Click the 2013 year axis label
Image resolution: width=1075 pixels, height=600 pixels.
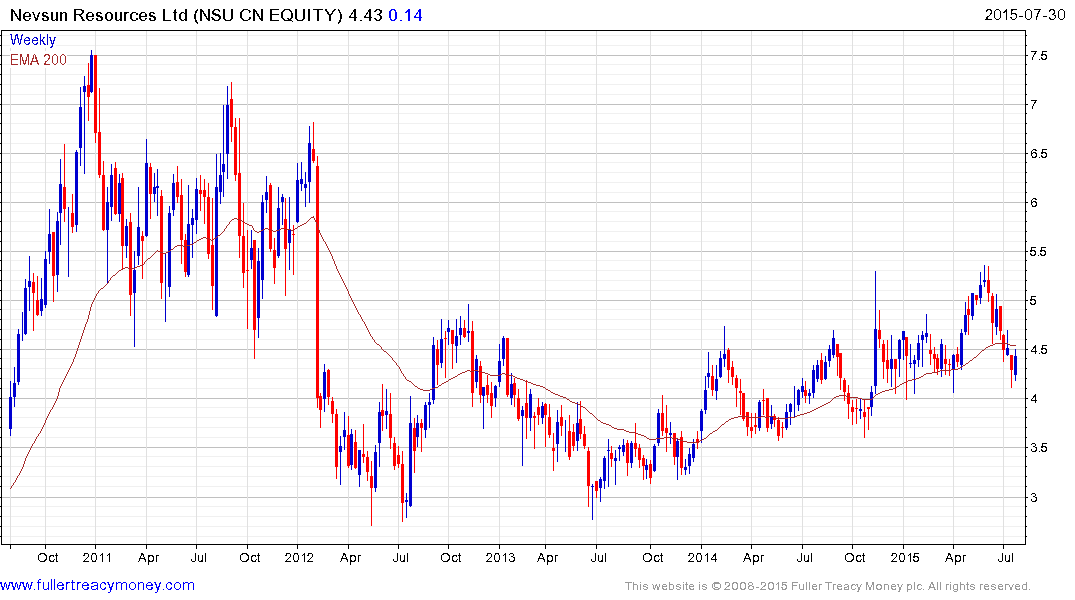coord(500,557)
